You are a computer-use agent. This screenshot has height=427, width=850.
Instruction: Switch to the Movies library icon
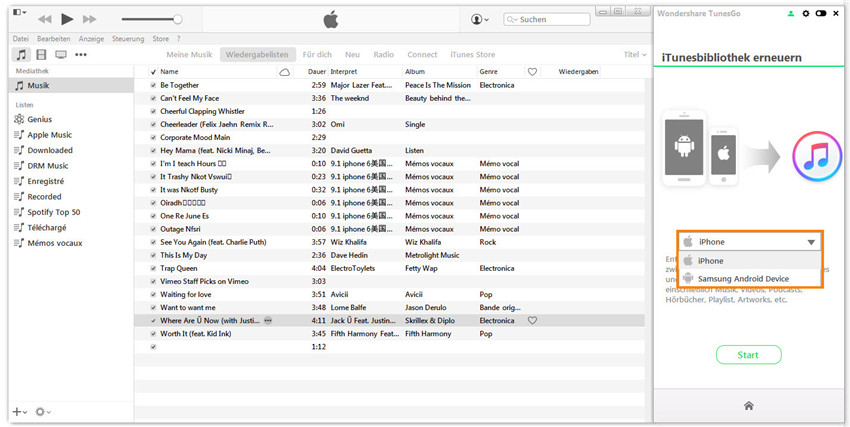pos(41,55)
